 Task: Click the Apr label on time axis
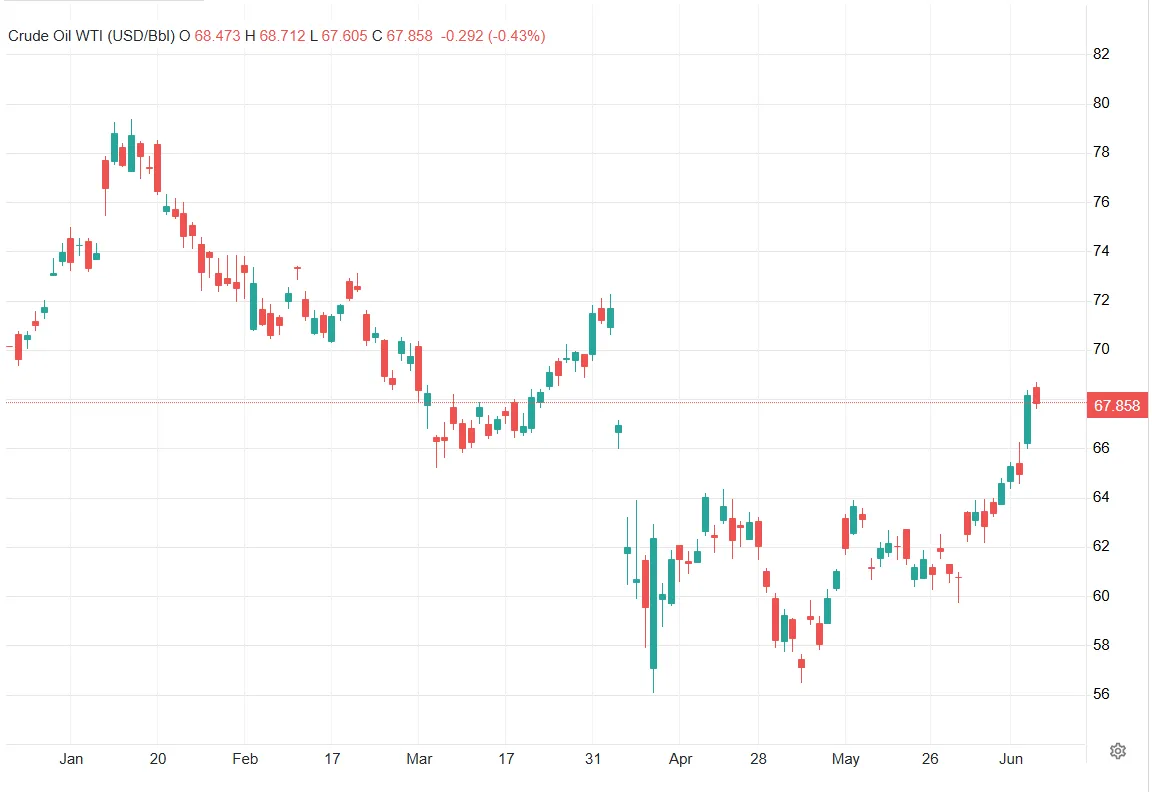tap(680, 759)
